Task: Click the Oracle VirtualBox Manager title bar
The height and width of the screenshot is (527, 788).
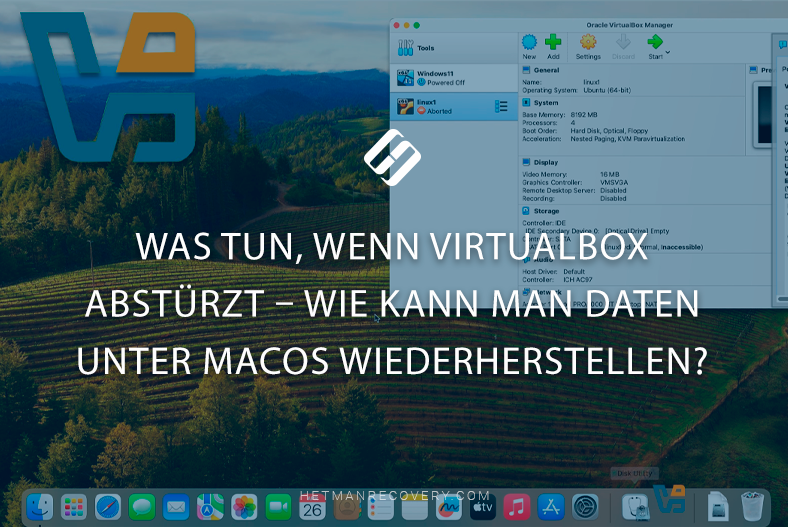Action: point(629,25)
